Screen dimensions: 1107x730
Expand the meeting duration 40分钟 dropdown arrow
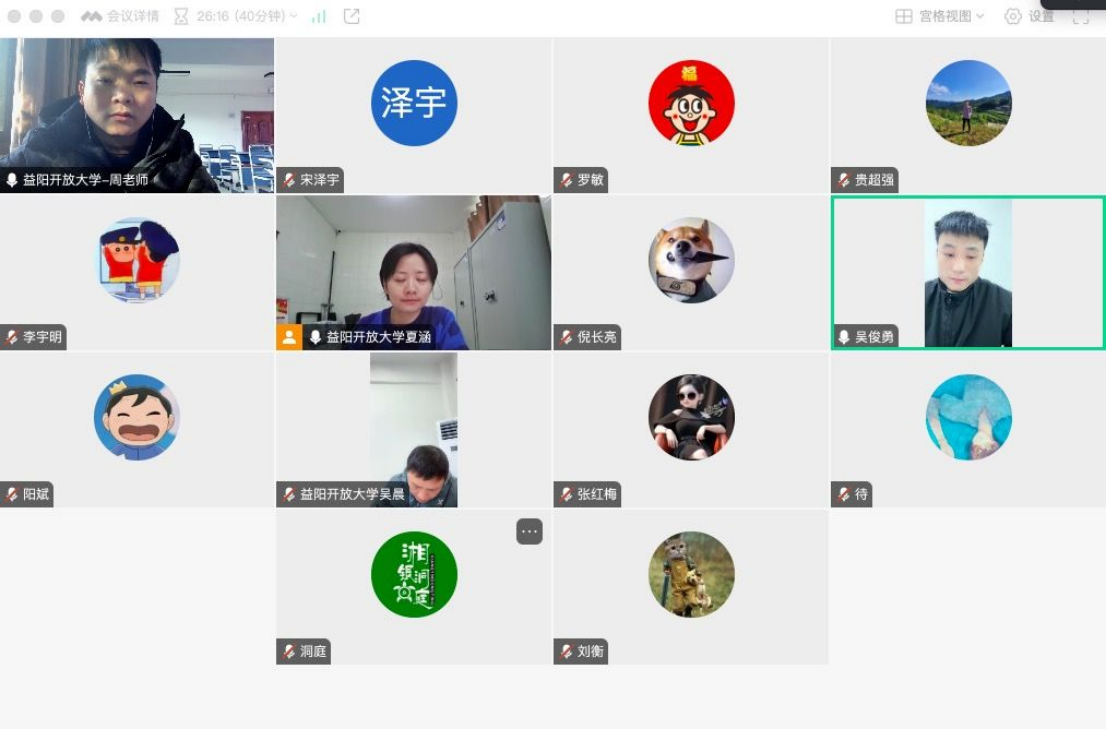coord(294,16)
